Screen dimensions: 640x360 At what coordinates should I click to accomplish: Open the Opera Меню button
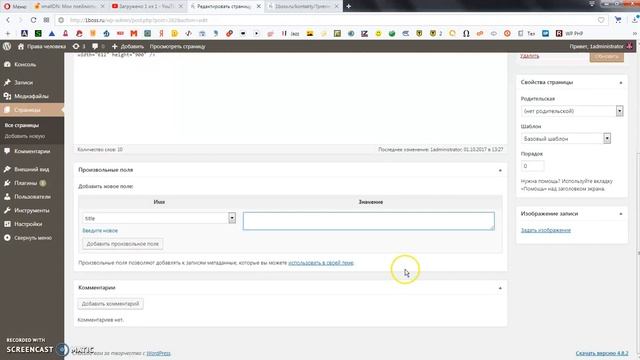[x=15, y=6]
